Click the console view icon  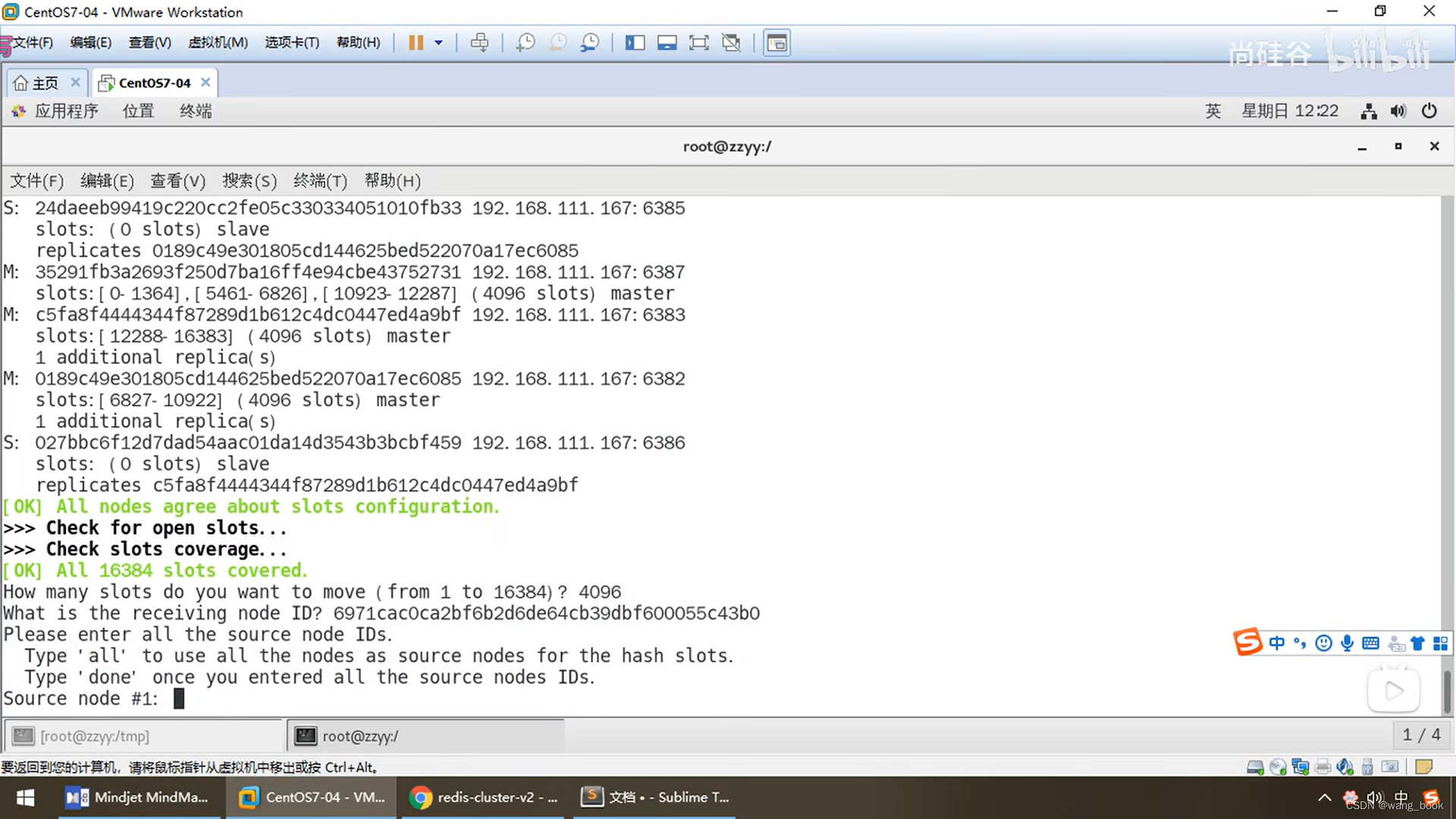point(777,42)
